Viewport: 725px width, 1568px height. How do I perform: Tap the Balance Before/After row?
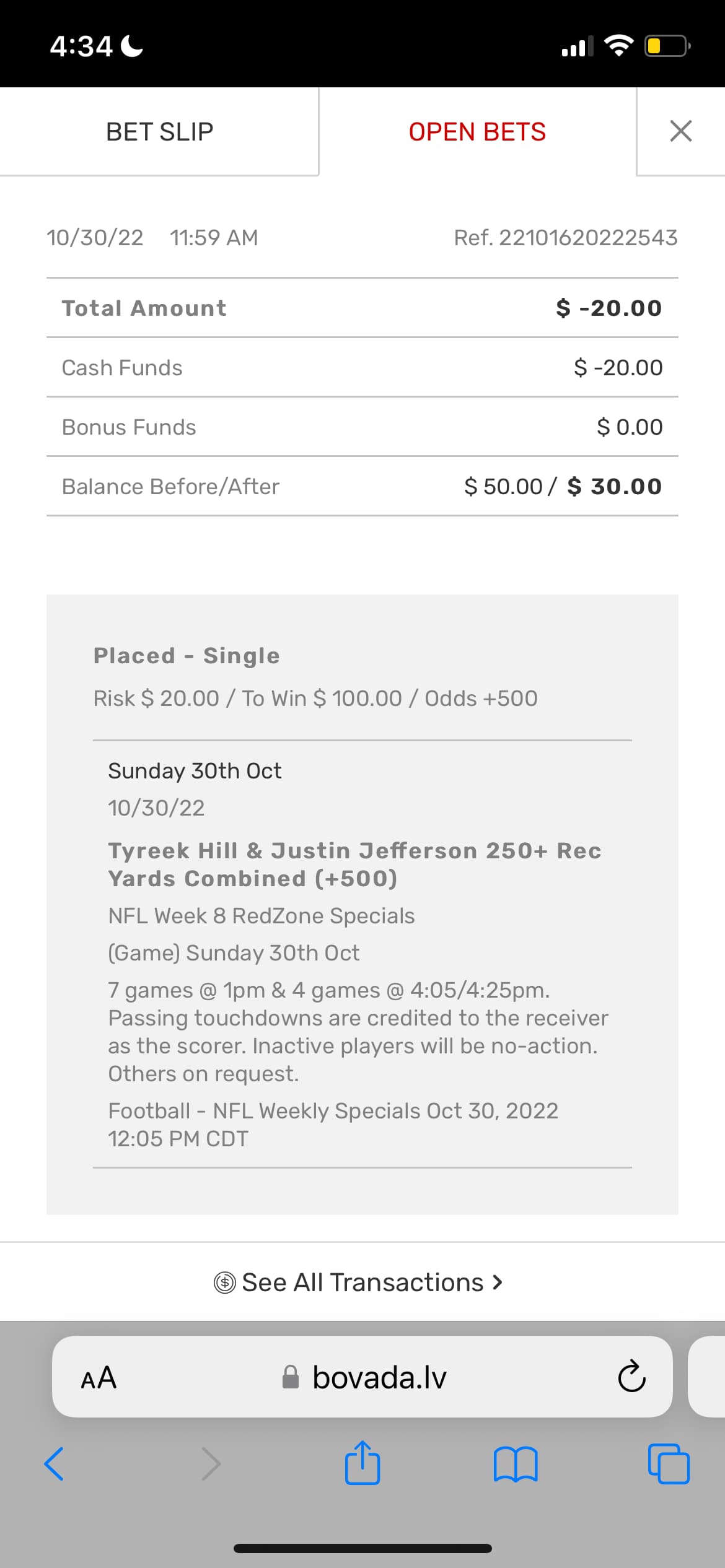point(362,486)
